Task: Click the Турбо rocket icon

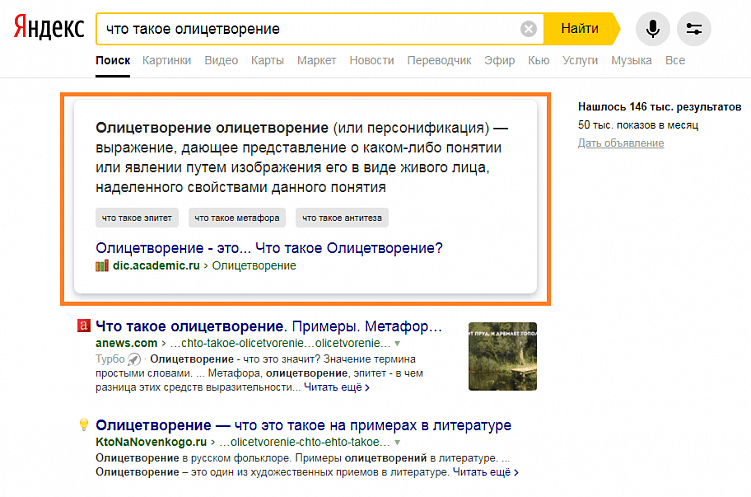Action: tap(134, 358)
